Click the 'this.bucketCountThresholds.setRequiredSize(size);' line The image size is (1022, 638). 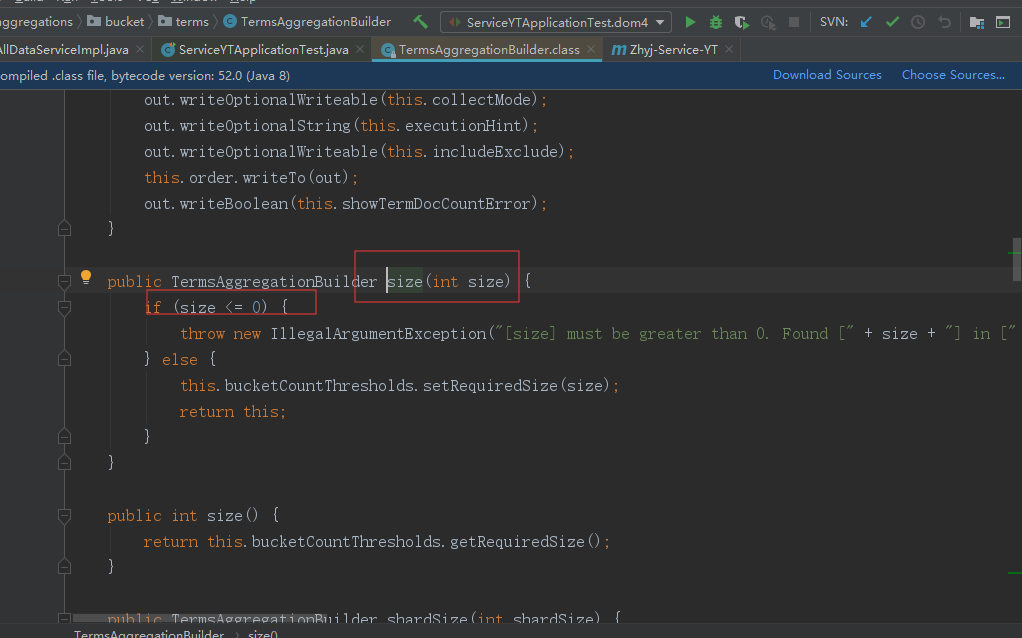click(x=399, y=386)
